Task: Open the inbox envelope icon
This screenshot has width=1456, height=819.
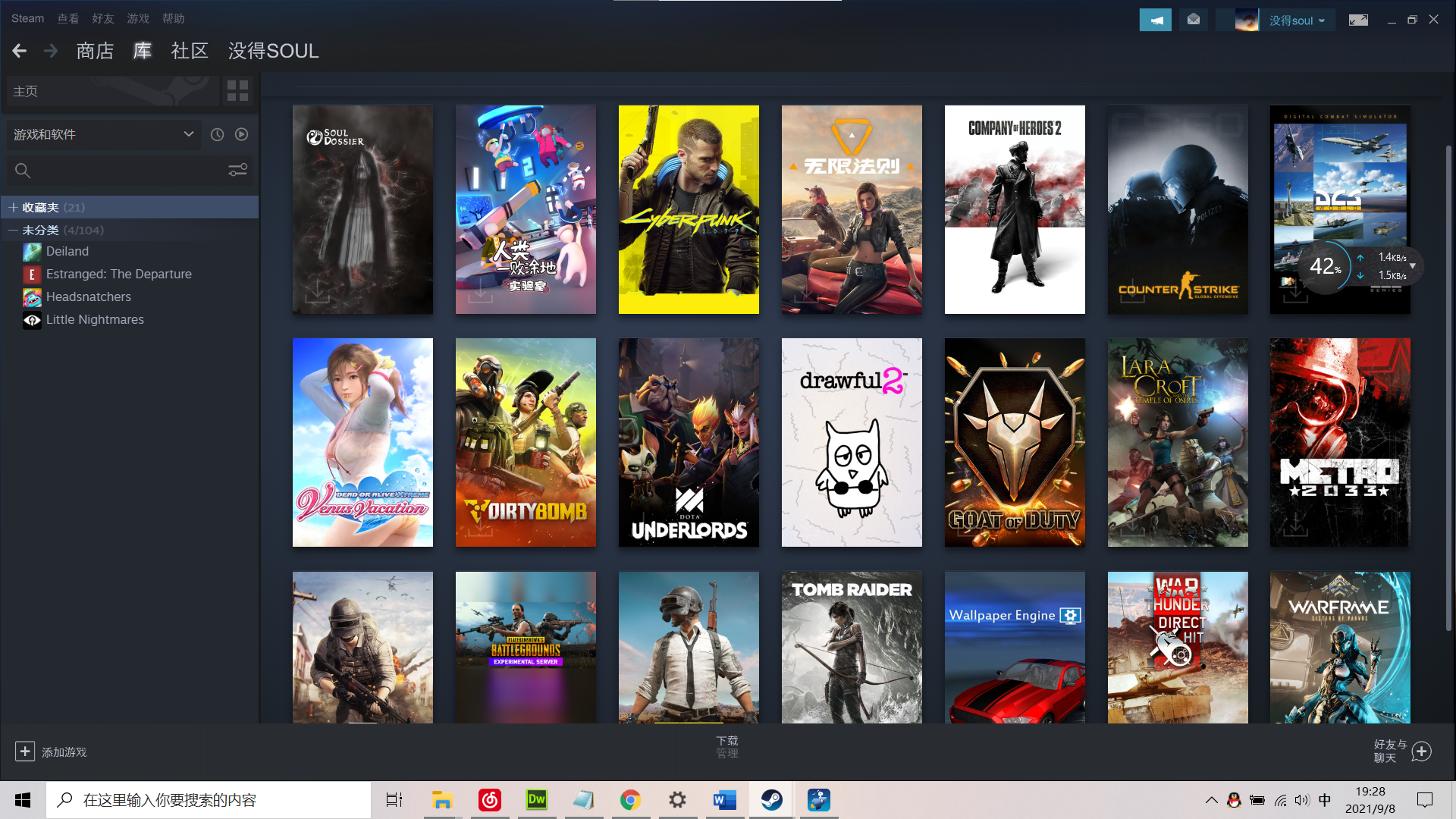Action: (x=1194, y=20)
